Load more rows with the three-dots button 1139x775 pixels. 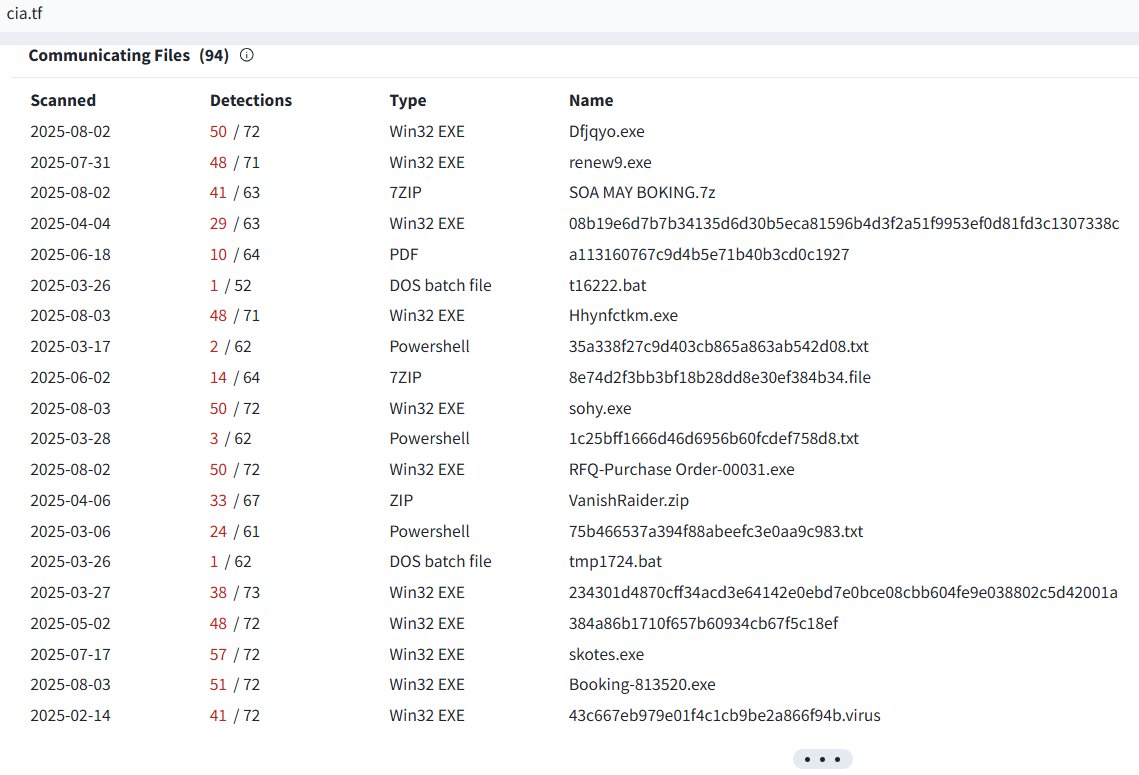[822, 759]
